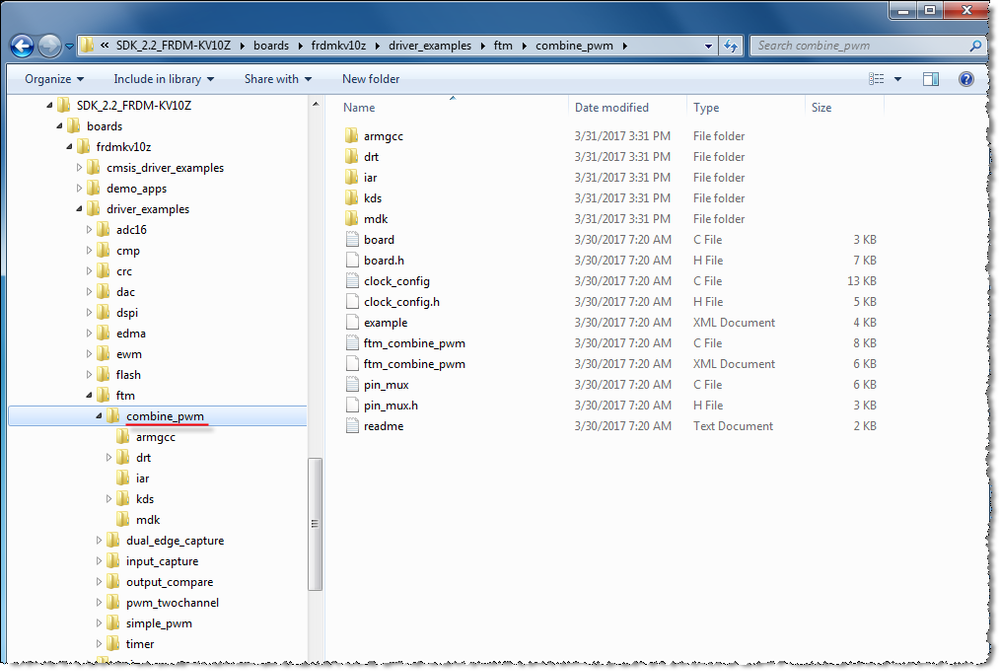999x671 pixels.
Task: Click the New folder button
Action: tap(369, 79)
